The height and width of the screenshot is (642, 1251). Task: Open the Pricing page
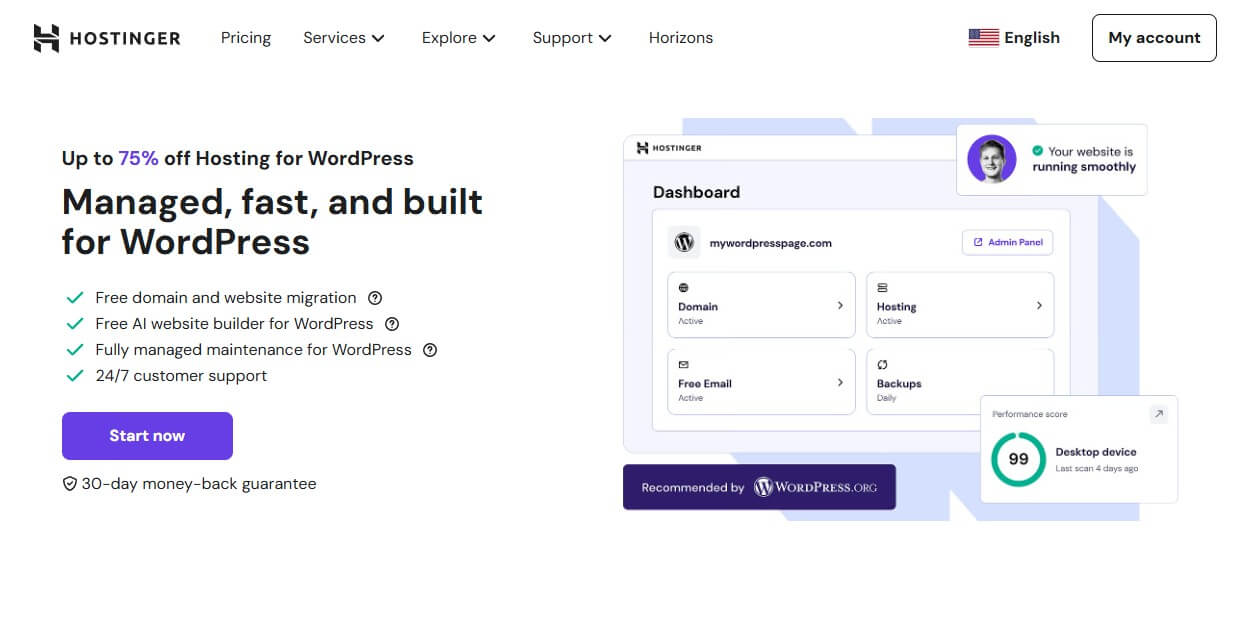coord(246,38)
